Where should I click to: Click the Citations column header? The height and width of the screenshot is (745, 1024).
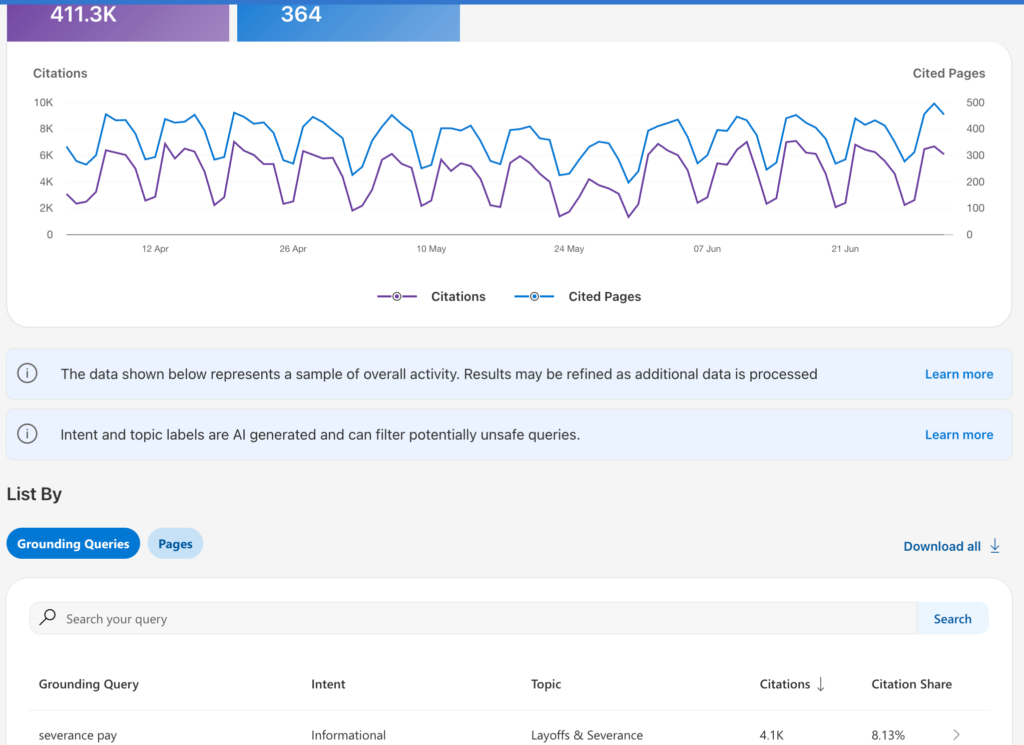[x=784, y=684]
